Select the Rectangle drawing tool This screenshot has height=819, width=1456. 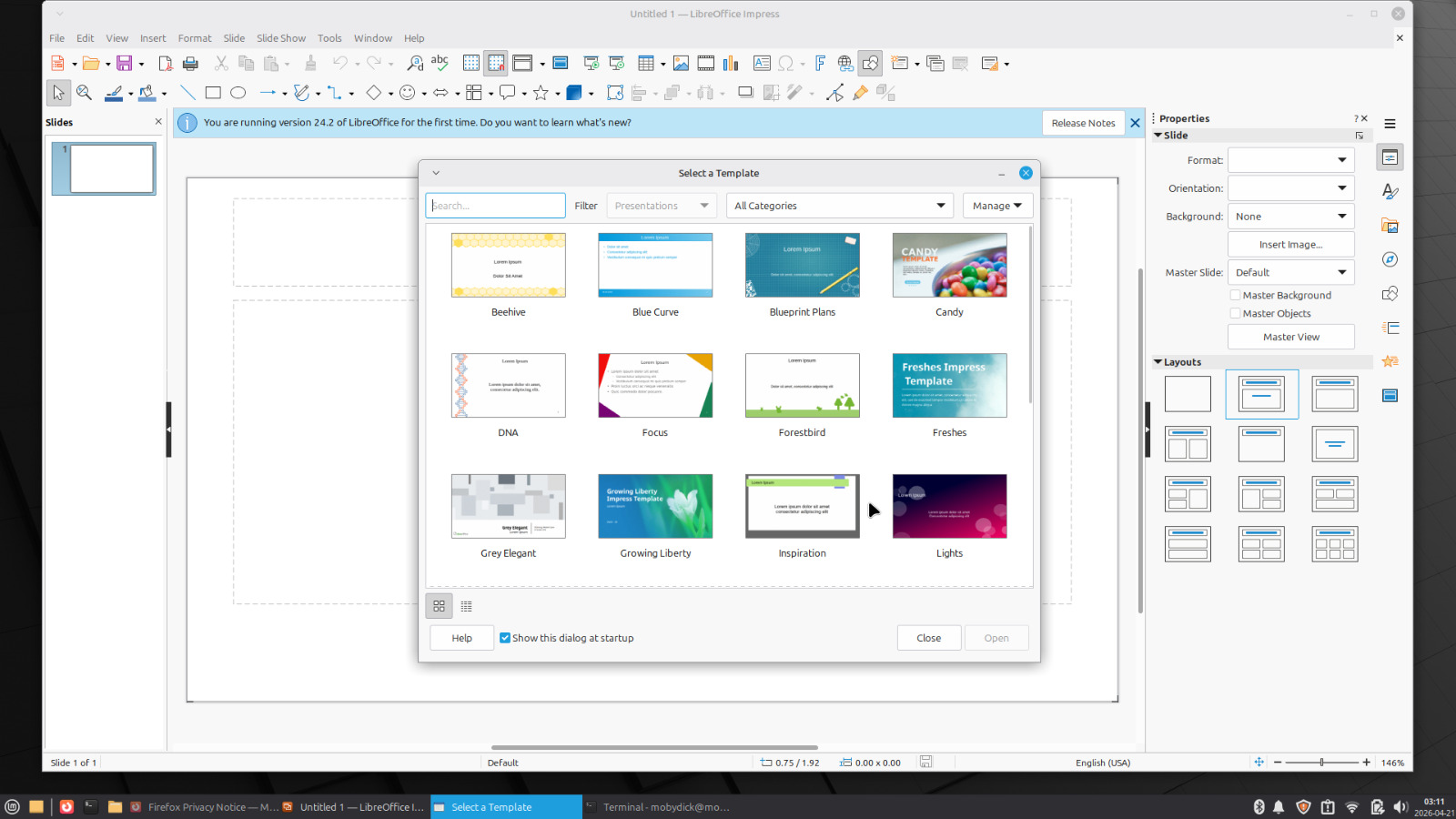tap(213, 93)
